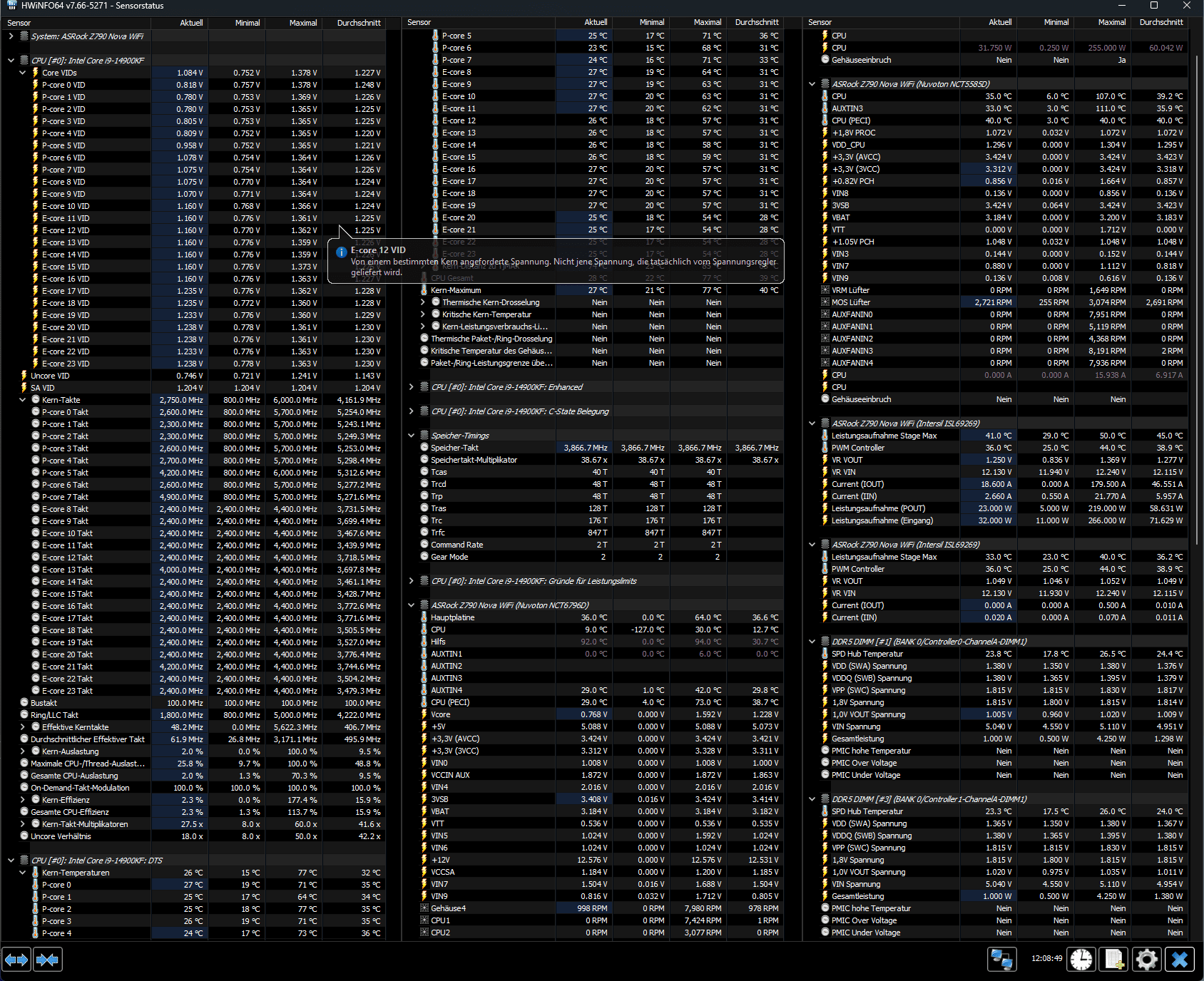Select the Tras timing row
This screenshot has width=1204, height=981.
[x=593, y=508]
